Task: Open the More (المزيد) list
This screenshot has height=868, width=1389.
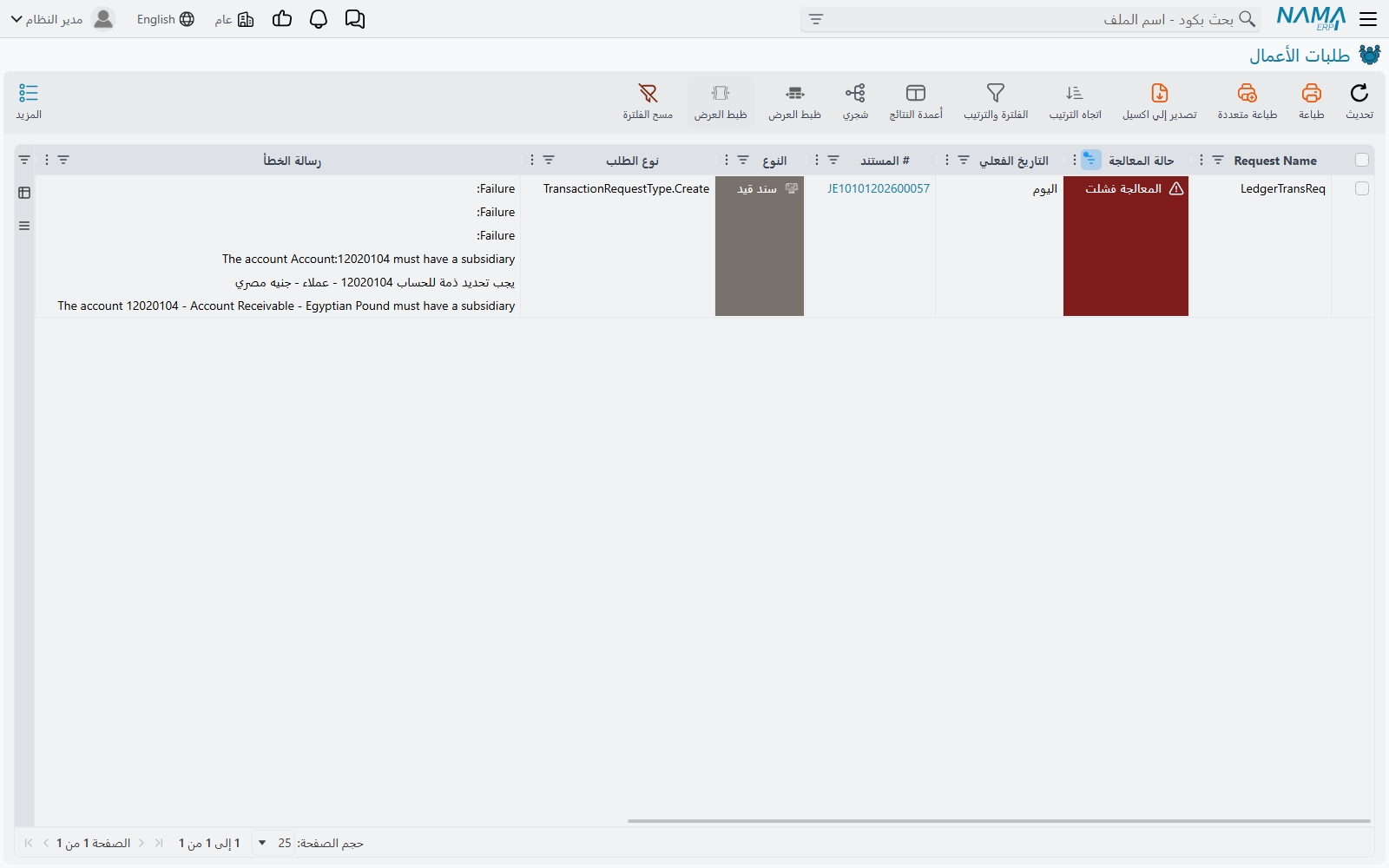Action: click(x=29, y=102)
